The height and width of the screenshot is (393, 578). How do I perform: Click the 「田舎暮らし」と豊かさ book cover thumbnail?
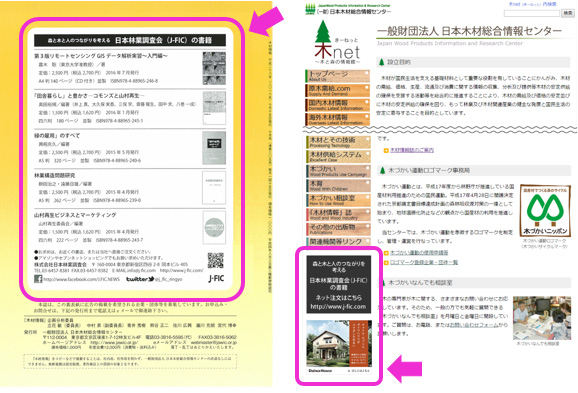(214, 108)
